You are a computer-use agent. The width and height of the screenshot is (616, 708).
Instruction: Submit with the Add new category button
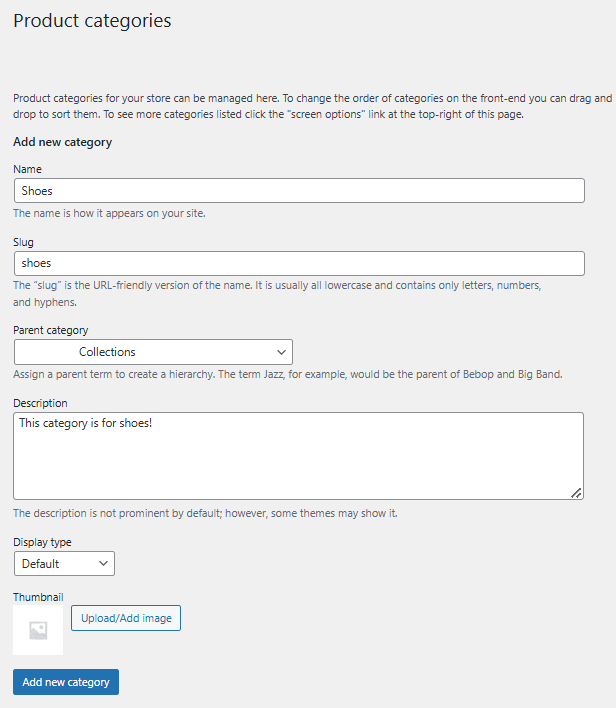[x=66, y=682]
